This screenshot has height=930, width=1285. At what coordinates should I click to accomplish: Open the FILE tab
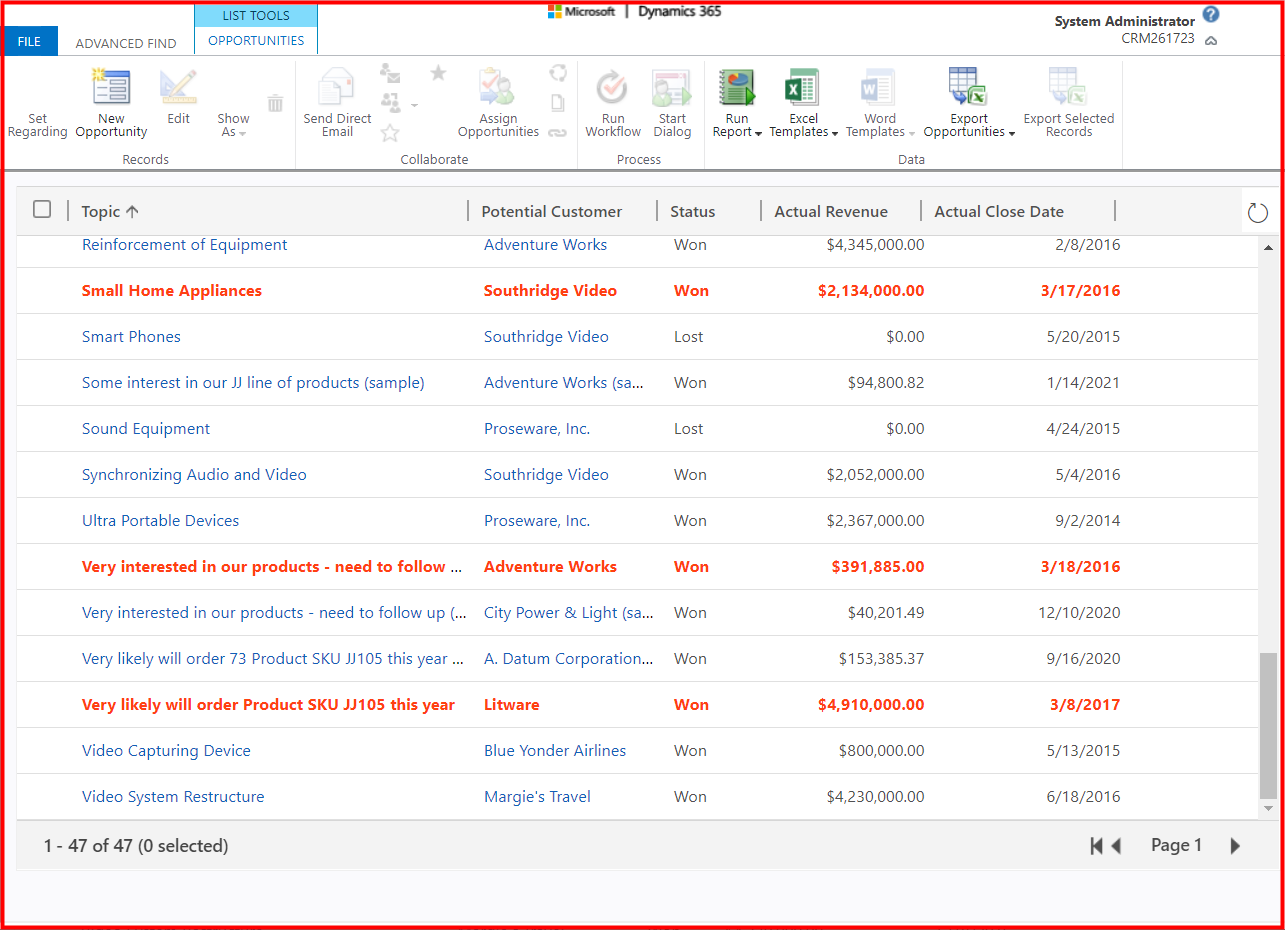[x=30, y=41]
